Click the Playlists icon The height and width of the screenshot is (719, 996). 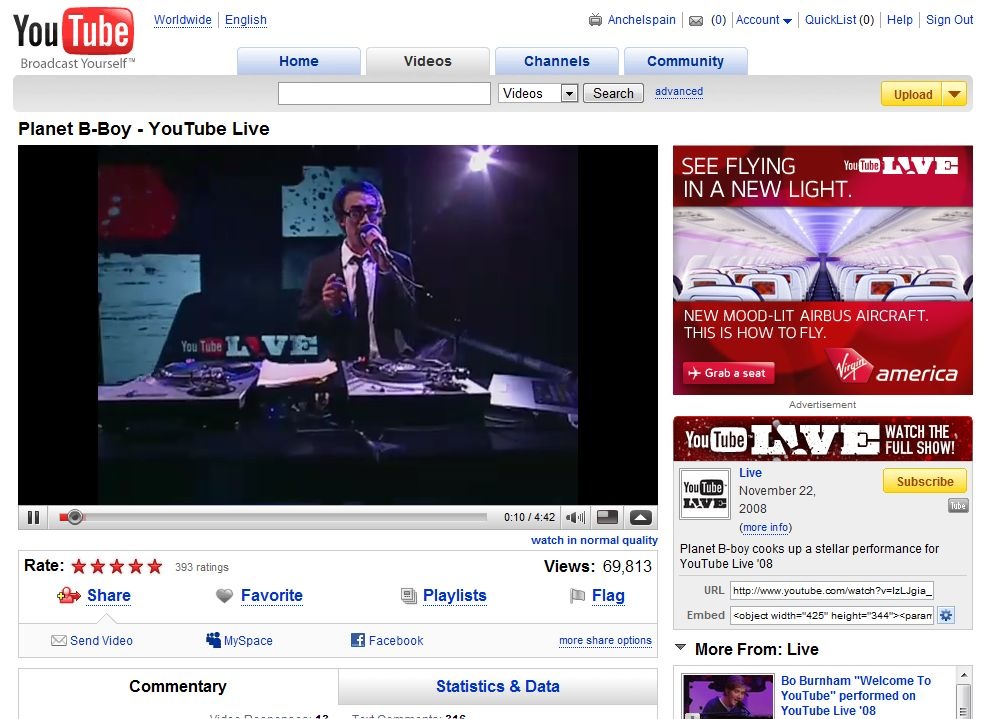coord(408,596)
